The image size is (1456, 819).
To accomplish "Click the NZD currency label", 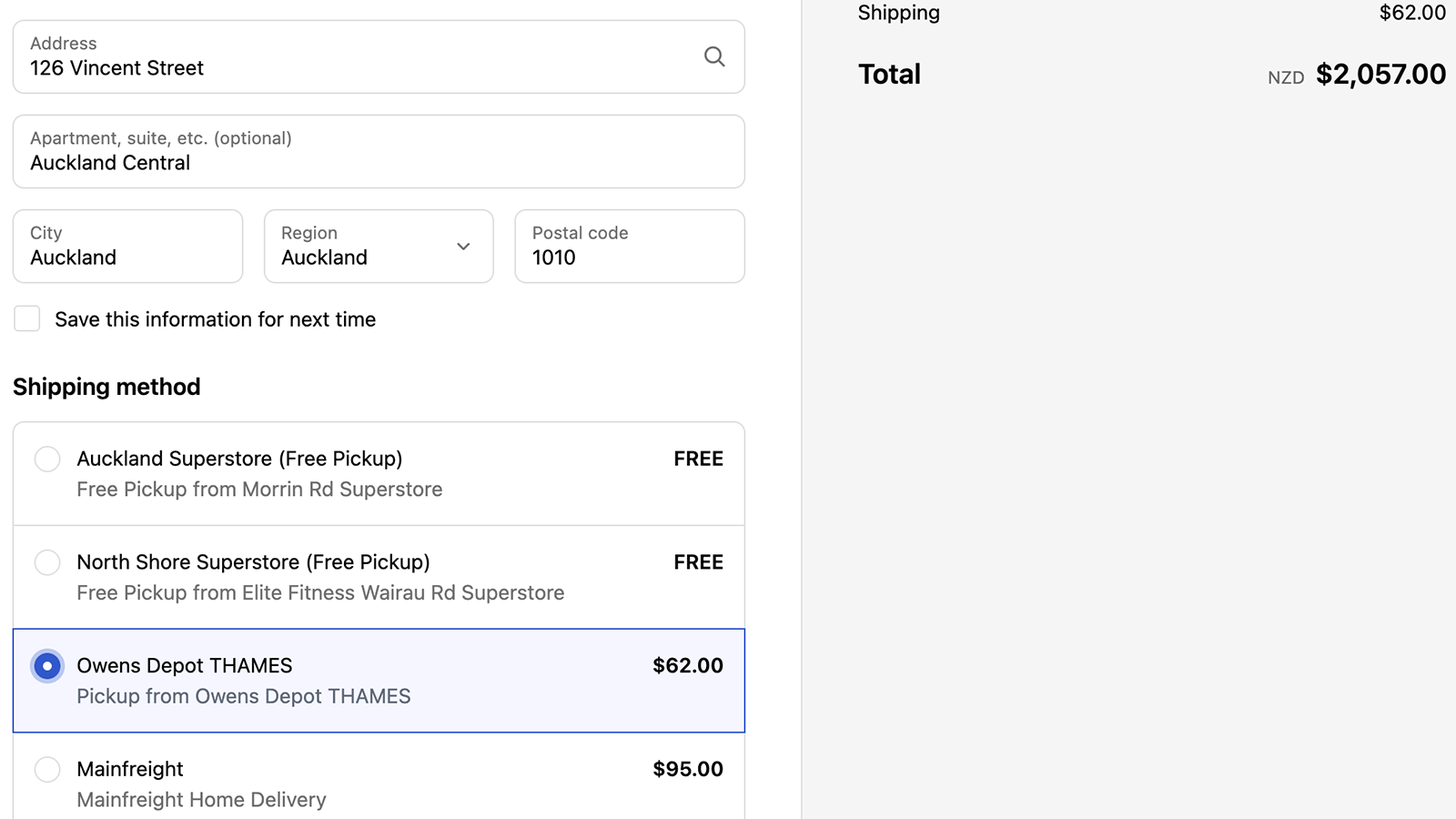I will point(1286,77).
